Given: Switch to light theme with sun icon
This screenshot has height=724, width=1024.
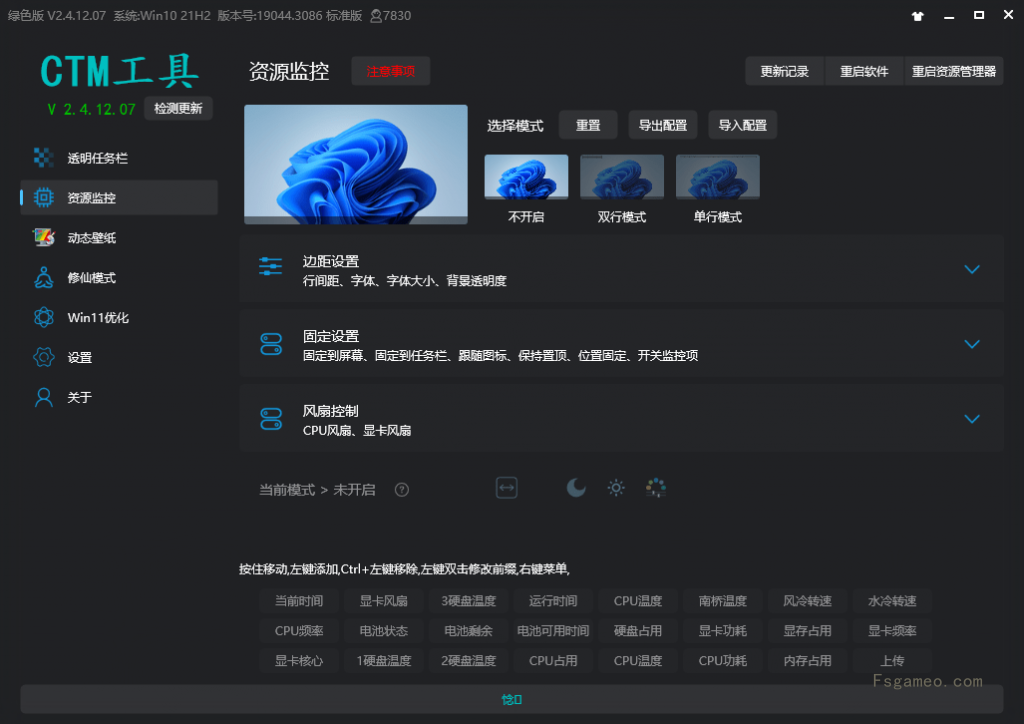Looking at the screenshot, I should click(x=616, y=488).
